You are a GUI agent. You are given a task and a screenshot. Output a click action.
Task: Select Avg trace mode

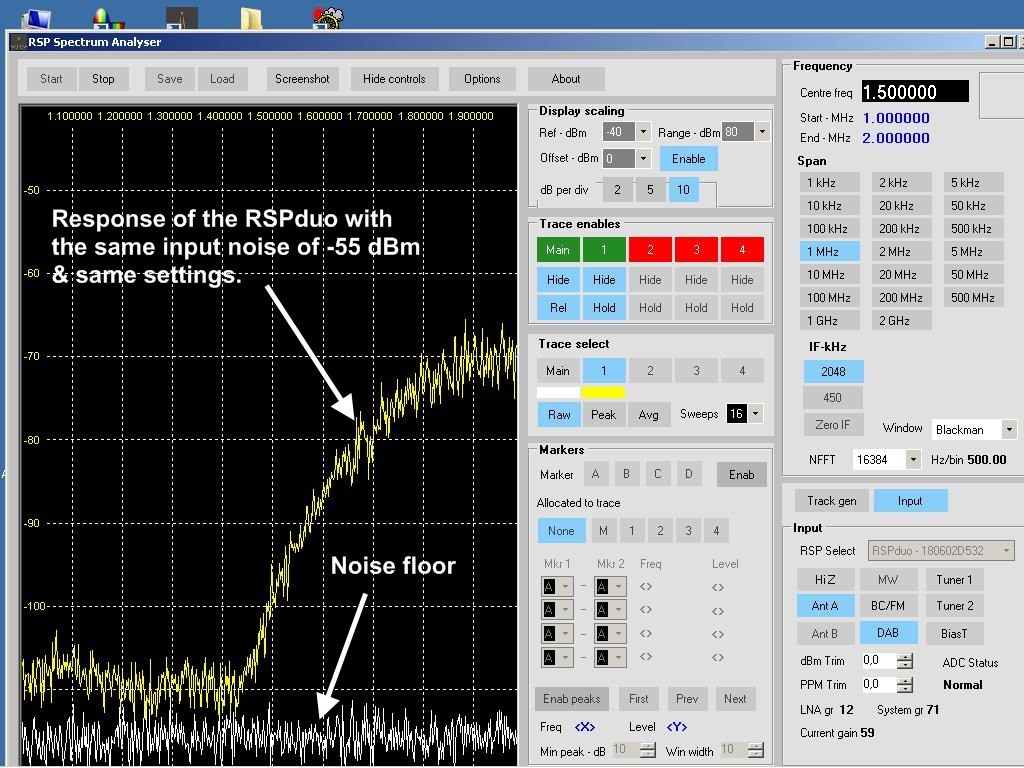pos(648,415)
